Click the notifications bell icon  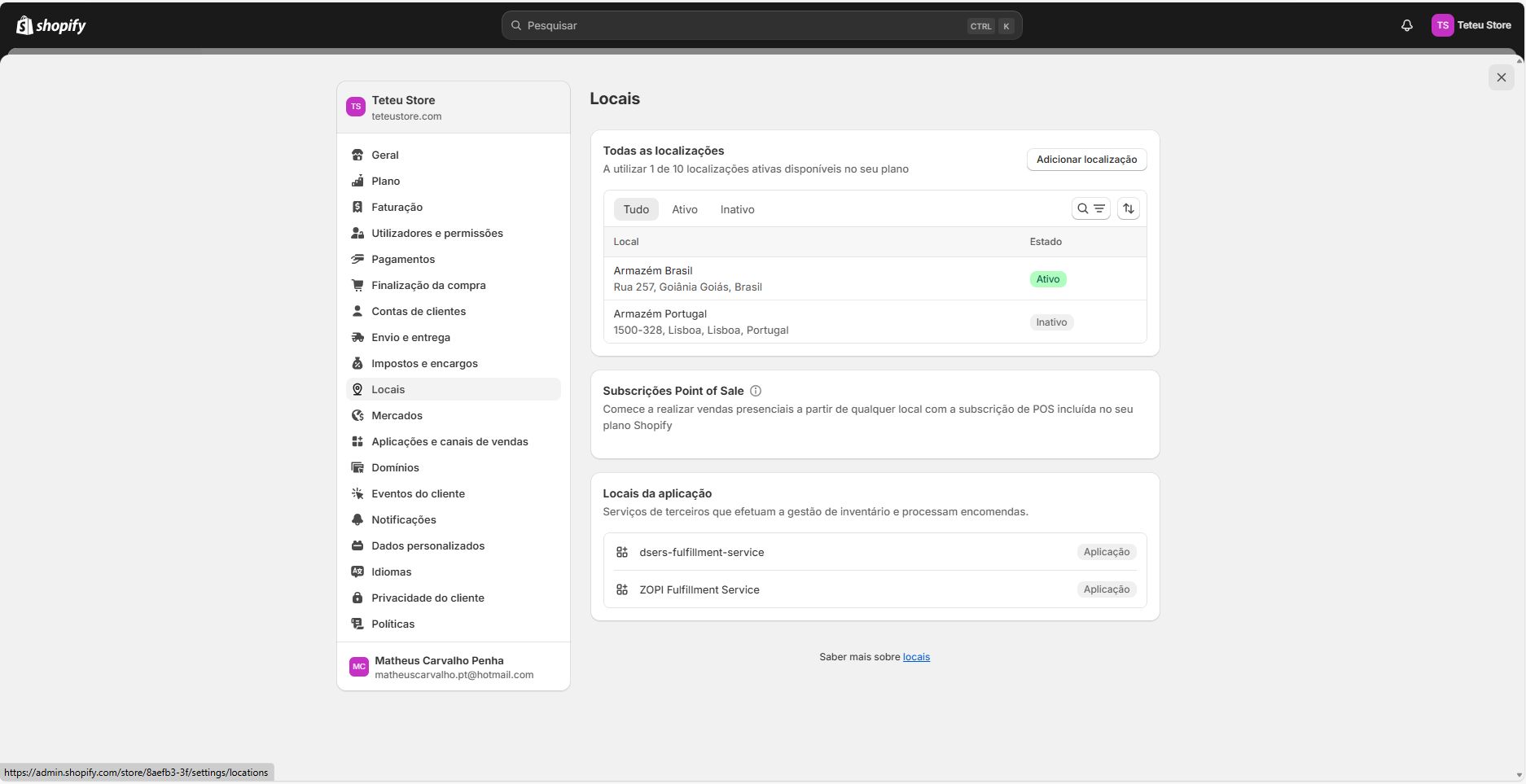tap(1406, 25)
